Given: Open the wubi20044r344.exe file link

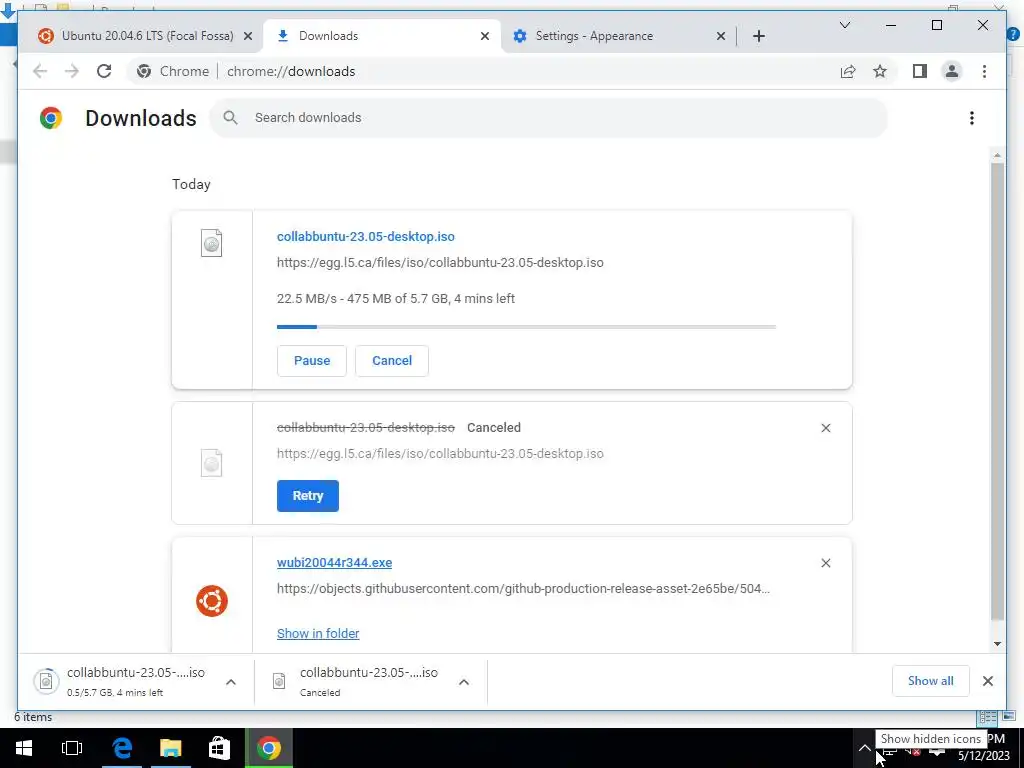Looking at the screenshot, I should [x=334, y=562].
